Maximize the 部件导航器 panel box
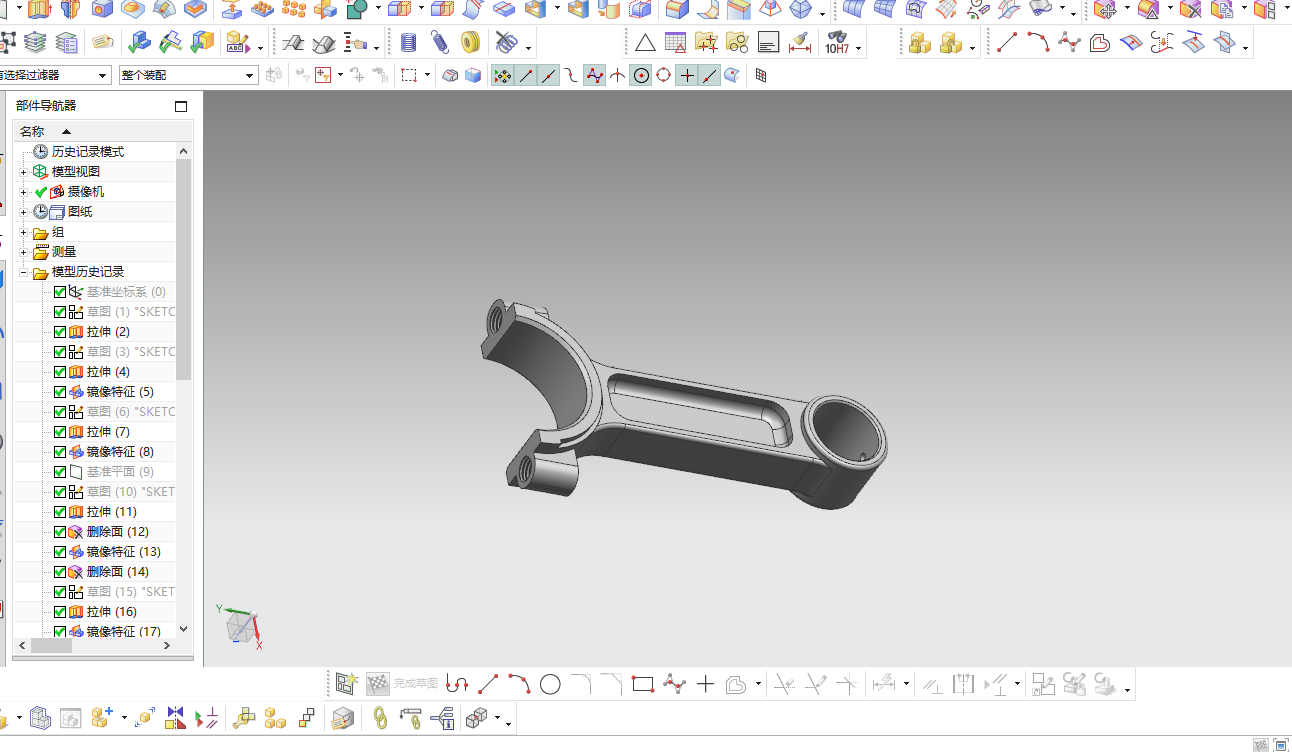The image size is (1292, 752). [x=181, y=106]
